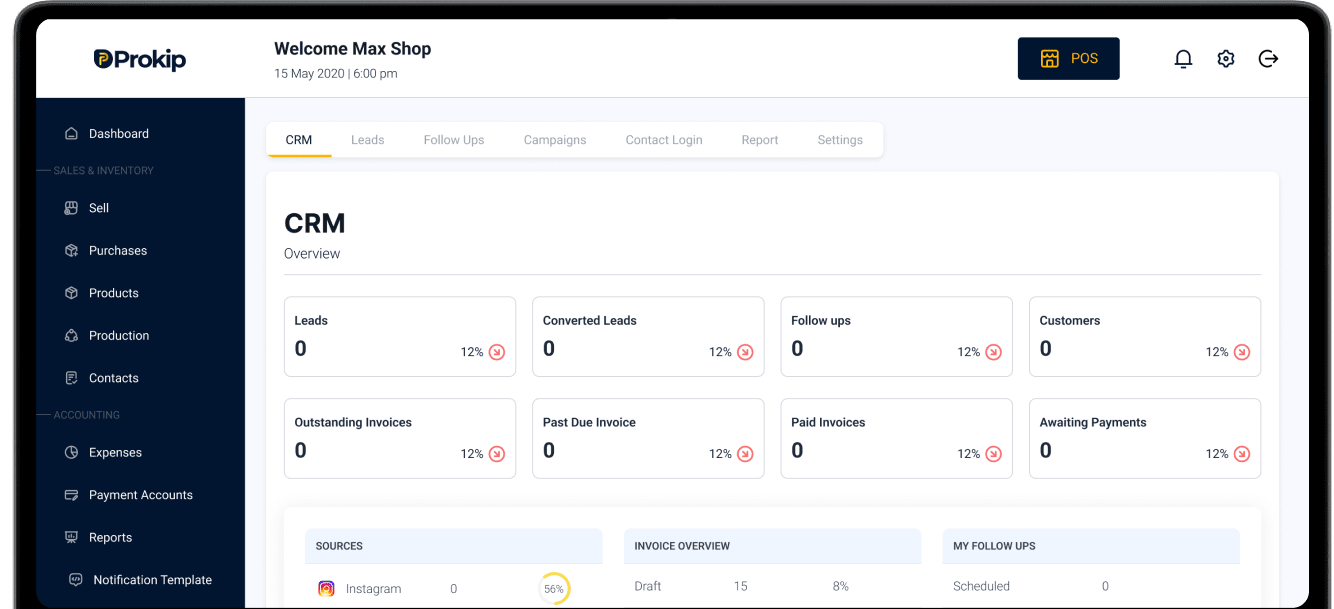Click the Products cube icon
The height and width of the screenshot is (609, 1334).
tap(71, 293)
